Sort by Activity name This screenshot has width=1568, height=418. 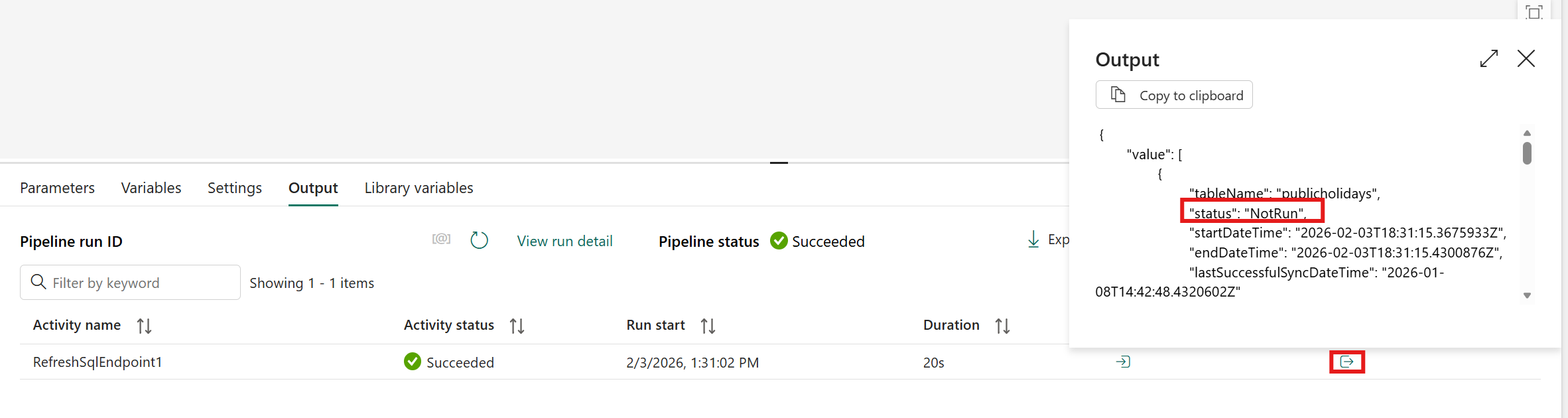pos(144,326)
